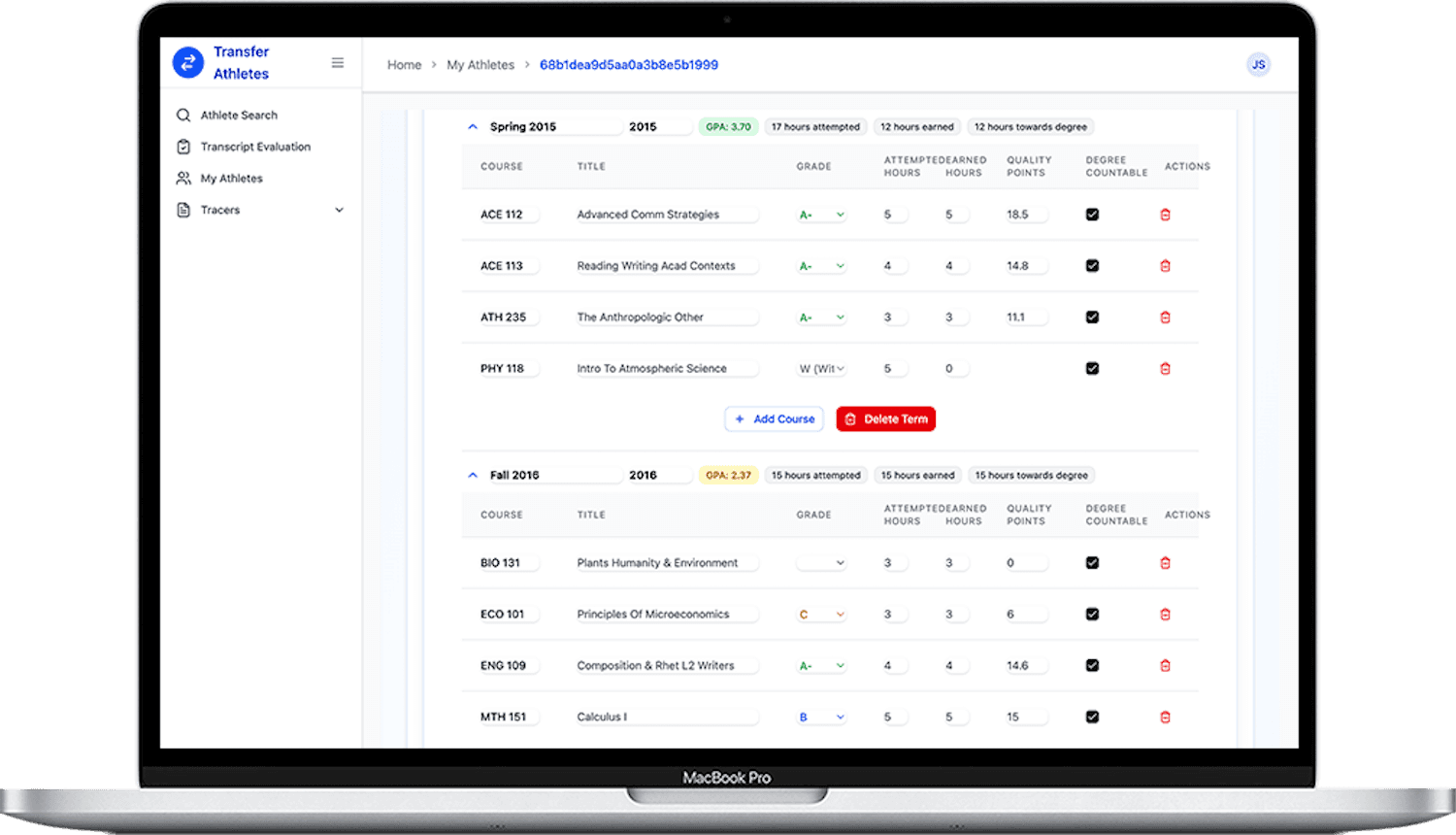
Task: Select the athlete ID breadcrumb
Action: (x=629, y=65)
